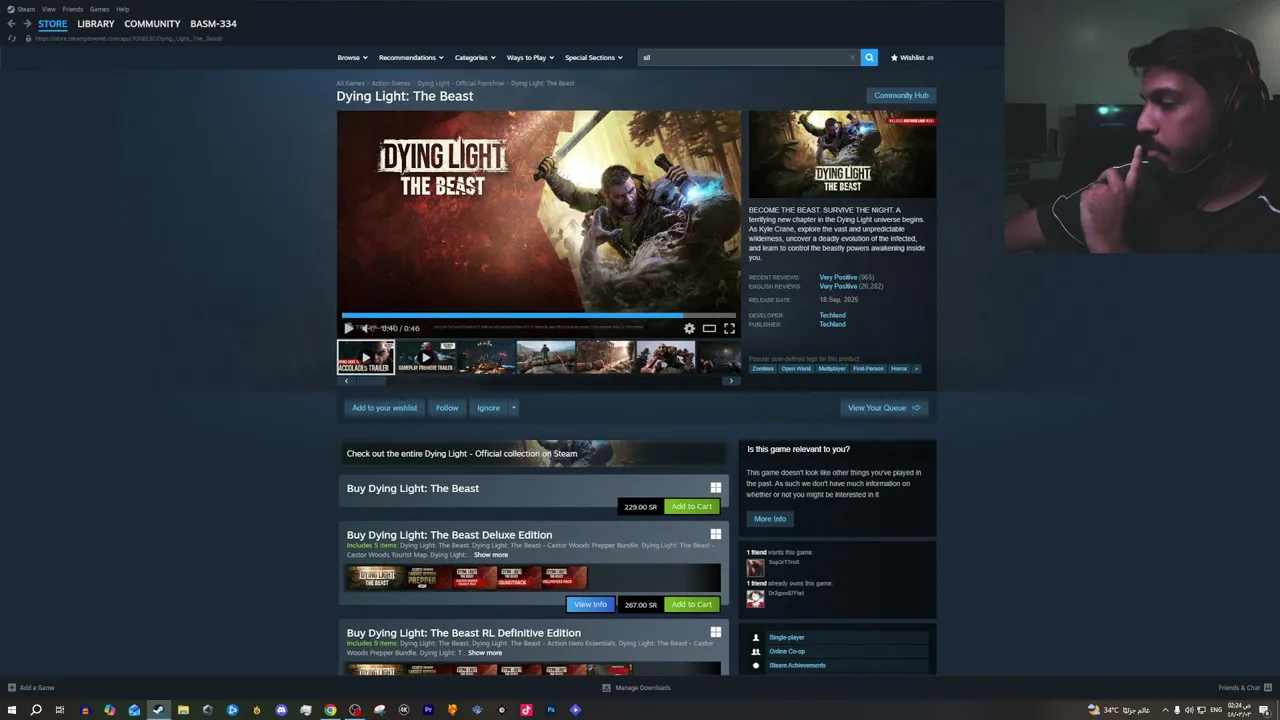Add the game to your wishlist
1280x720 pixels.
[x=385, y=407]
